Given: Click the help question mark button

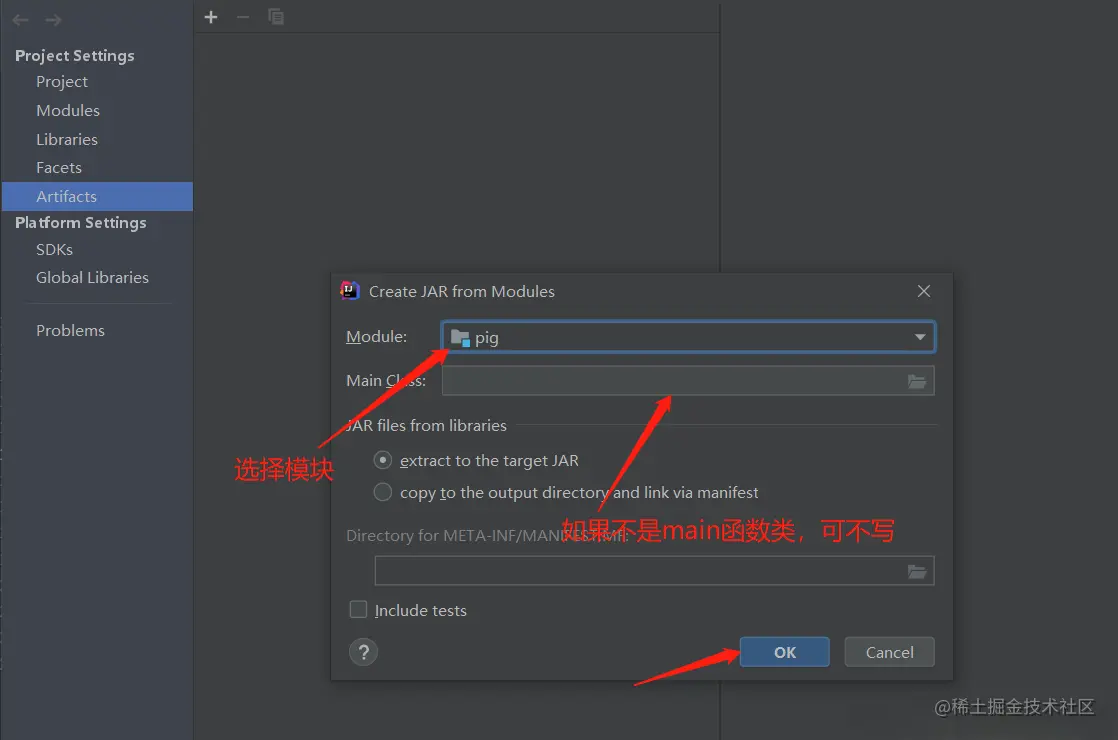Looking at the screenshot, I should (x=364, y=652).
